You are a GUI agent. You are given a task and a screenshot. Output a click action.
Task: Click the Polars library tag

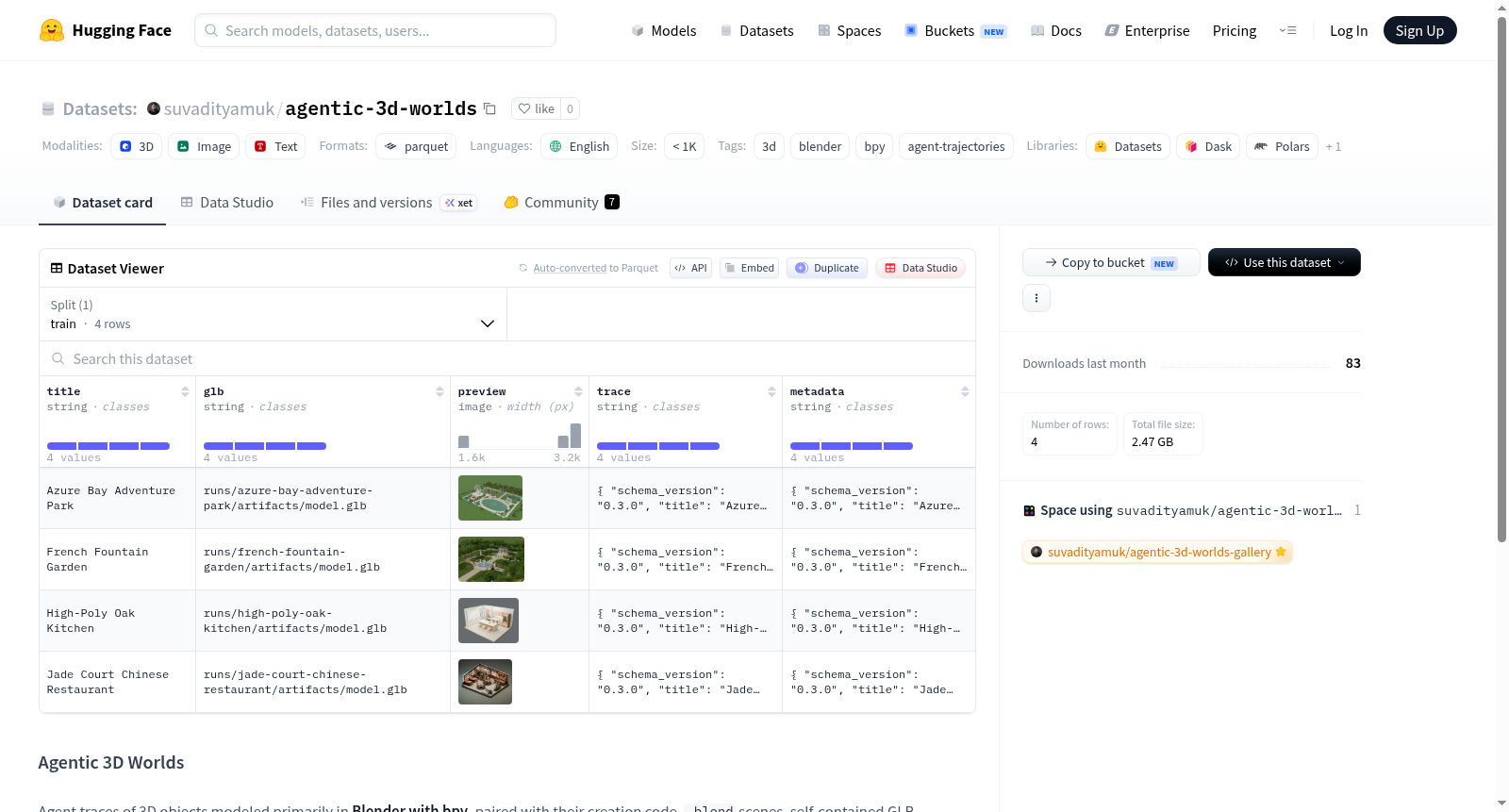(1283, 146)
